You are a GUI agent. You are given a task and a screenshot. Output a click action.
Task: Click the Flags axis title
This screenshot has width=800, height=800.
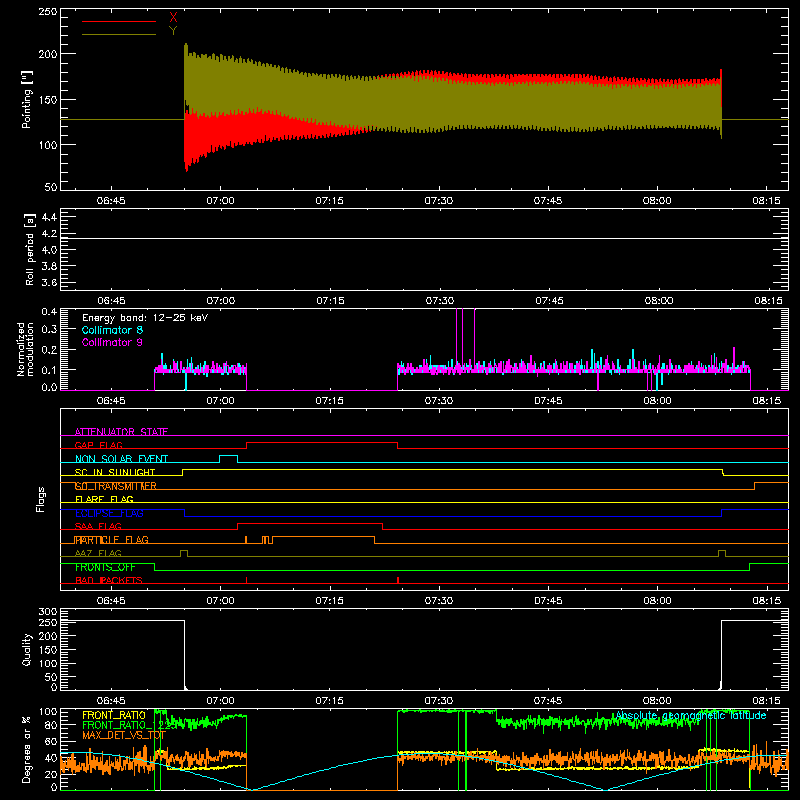click(x=41, y=499)
